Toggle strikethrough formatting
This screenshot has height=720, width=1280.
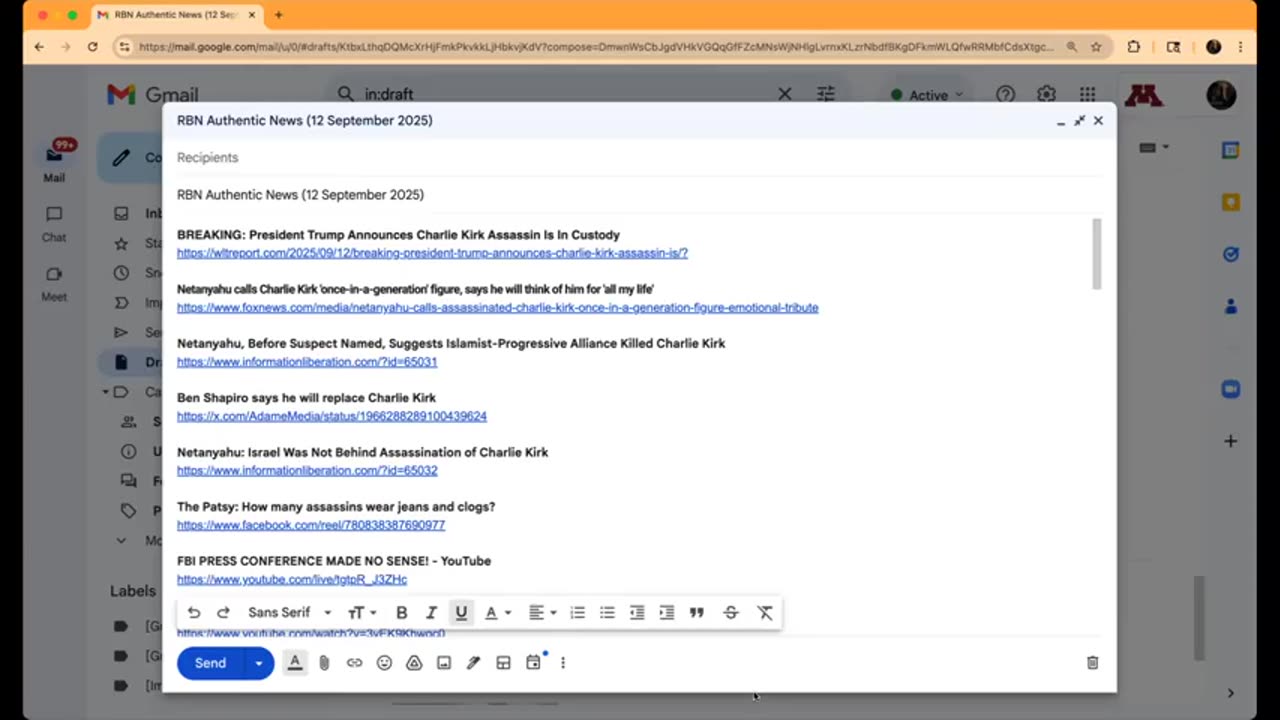731,613
